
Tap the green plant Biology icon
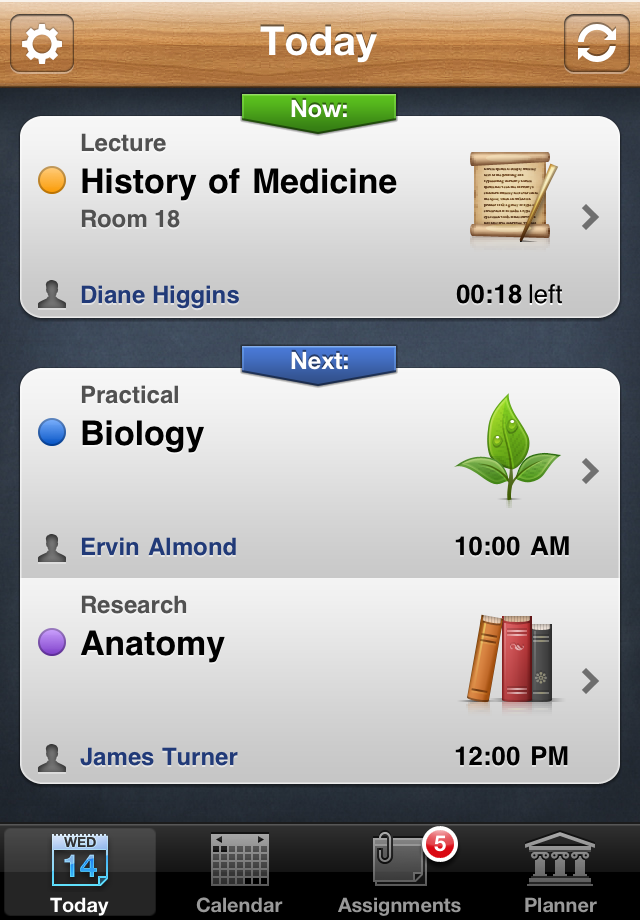point(508,446)
